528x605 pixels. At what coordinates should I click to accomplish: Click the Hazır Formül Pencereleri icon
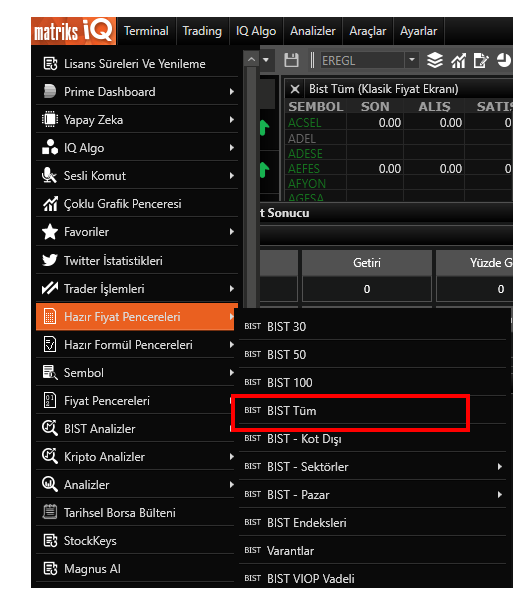click(x=50, y=345)
